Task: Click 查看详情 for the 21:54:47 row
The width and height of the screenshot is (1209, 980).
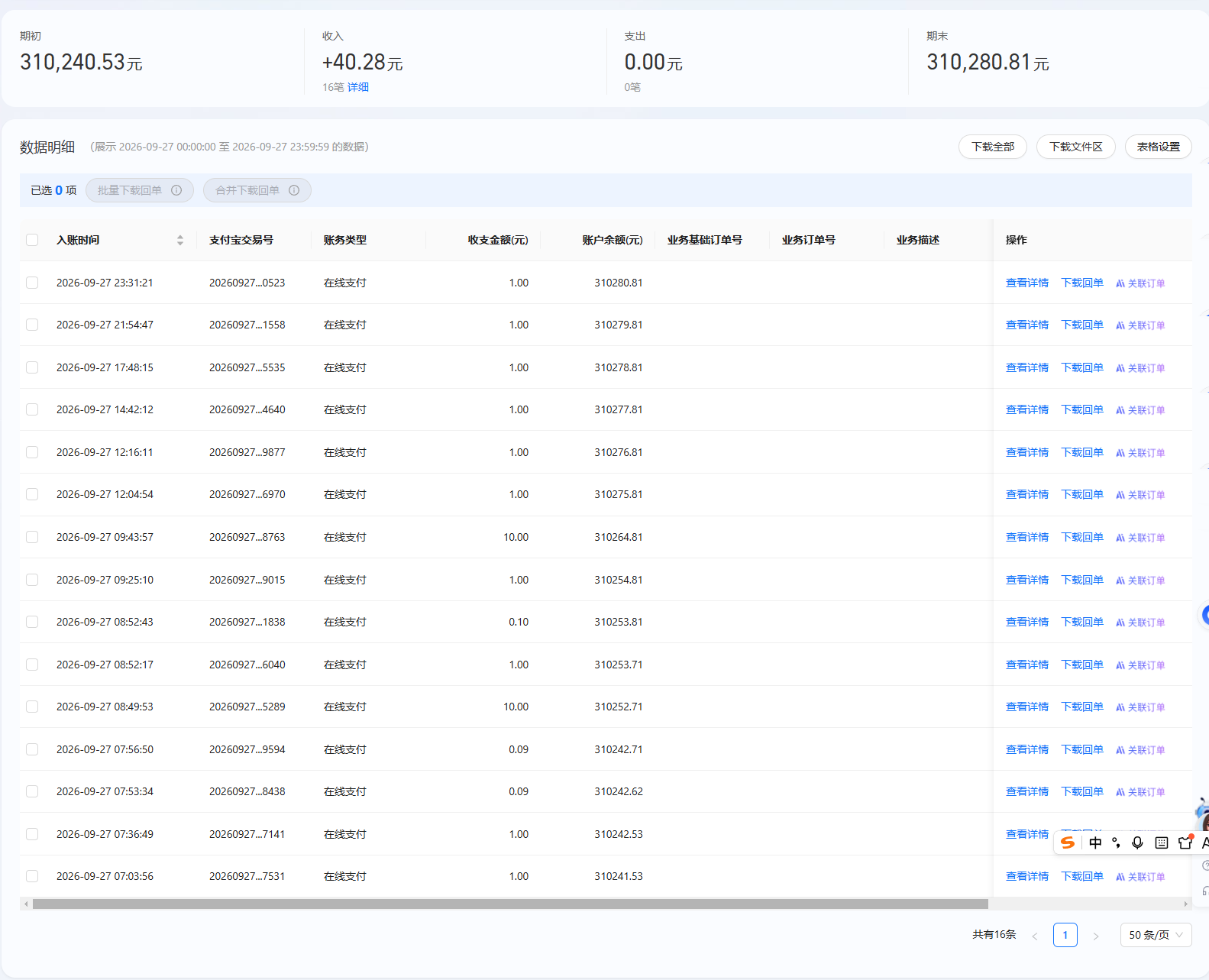Action: [x=1026, y=325]
